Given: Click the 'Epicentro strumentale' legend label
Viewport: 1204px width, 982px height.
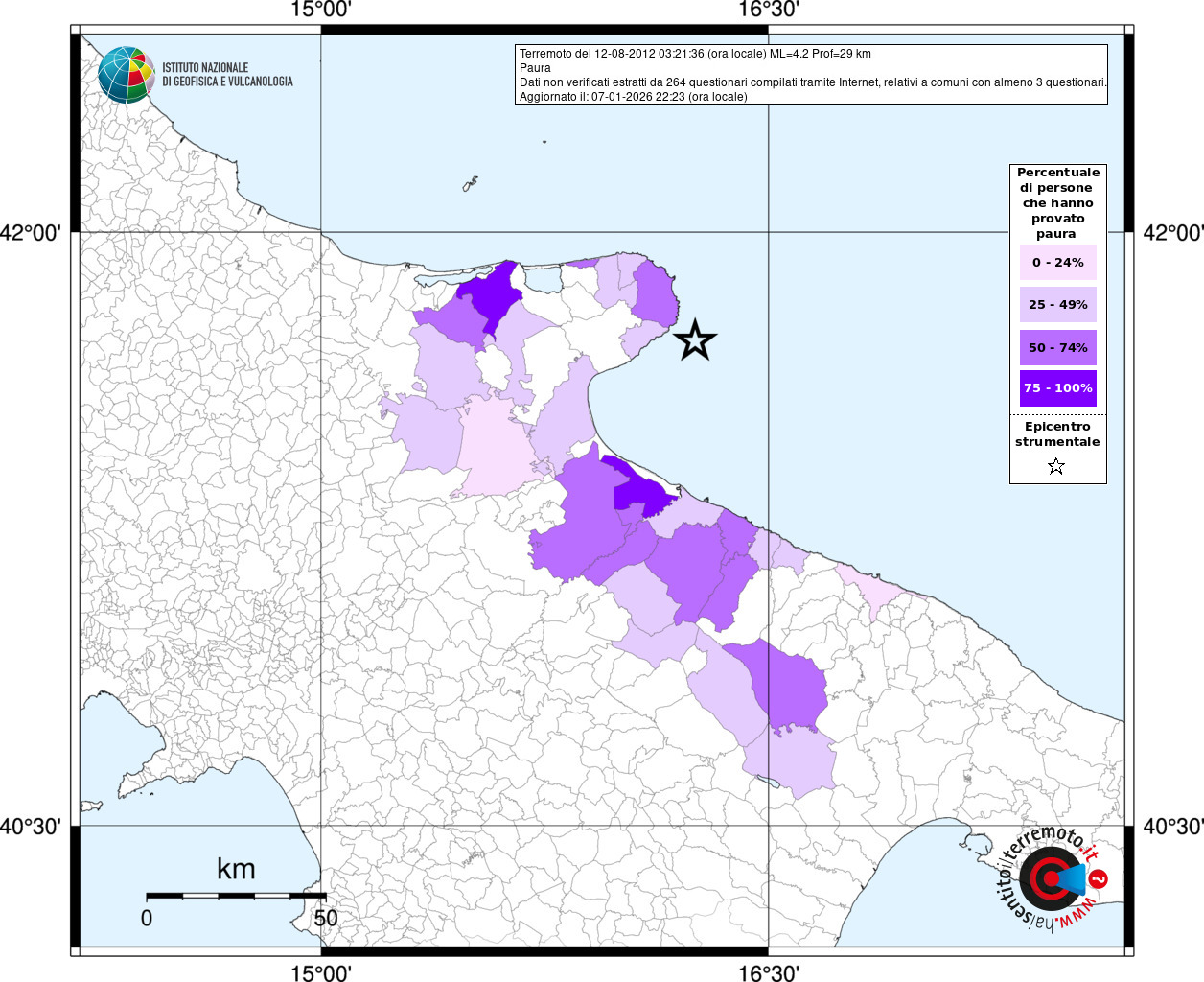Looking at the screenshot, I should 1057,434.
